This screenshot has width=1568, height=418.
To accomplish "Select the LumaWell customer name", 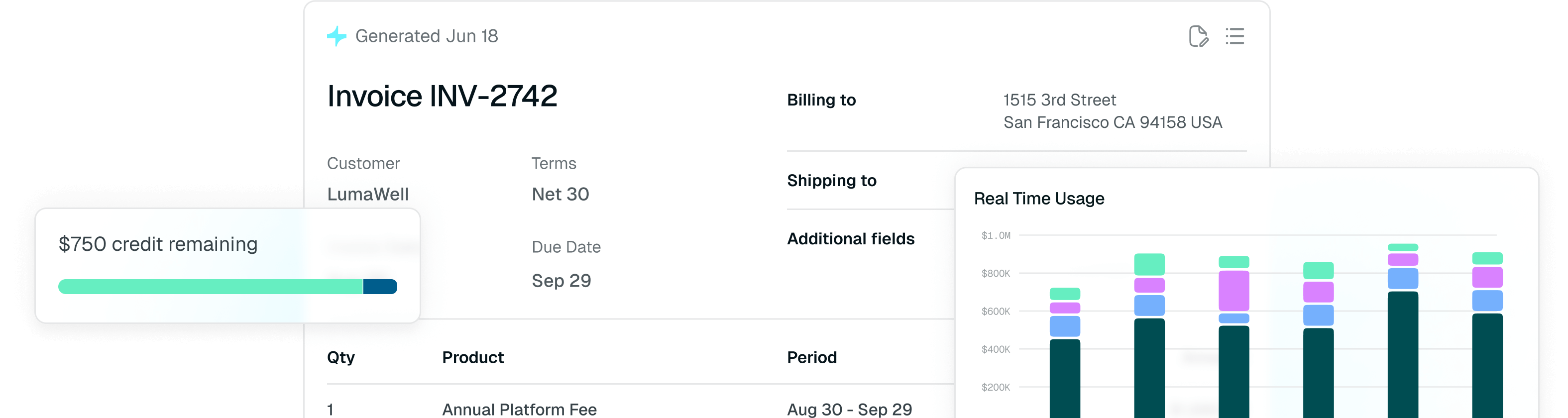I will 368,195.
